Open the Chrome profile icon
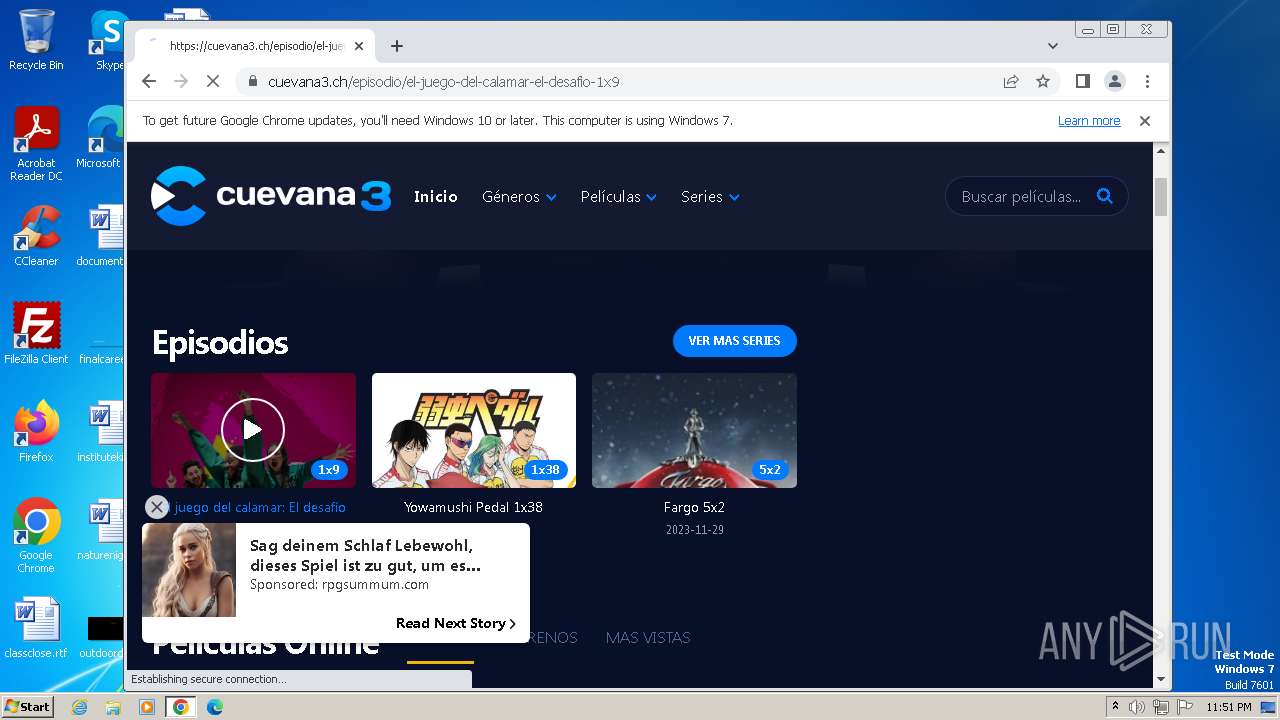Viewport: 1280px width, 720px height. (x=1115, y=82)
